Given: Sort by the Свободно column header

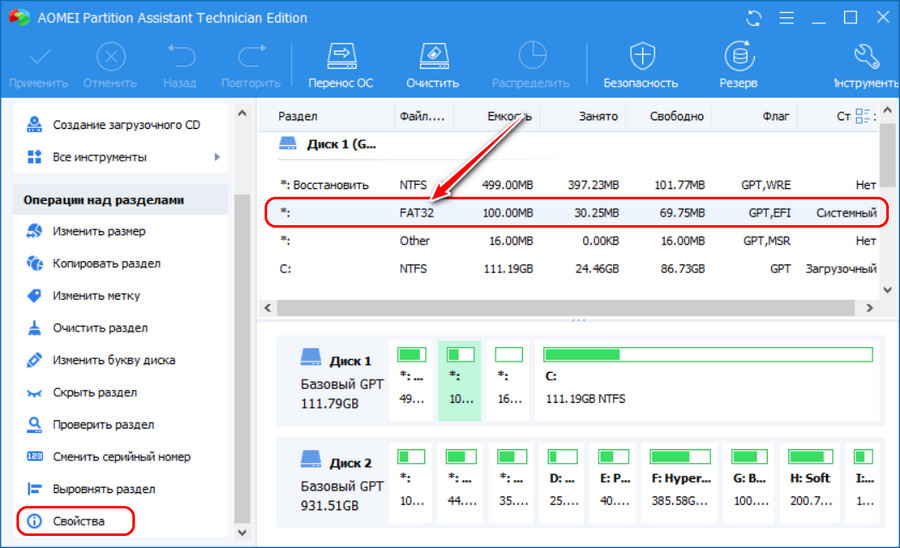Looking at the screenshot, I should (x=676, y=116).
